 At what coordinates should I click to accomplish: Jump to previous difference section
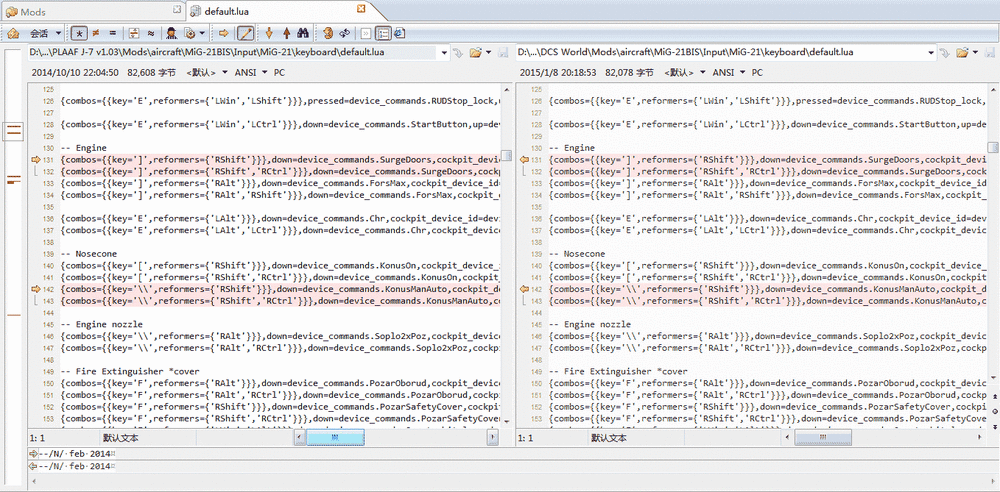286,33
